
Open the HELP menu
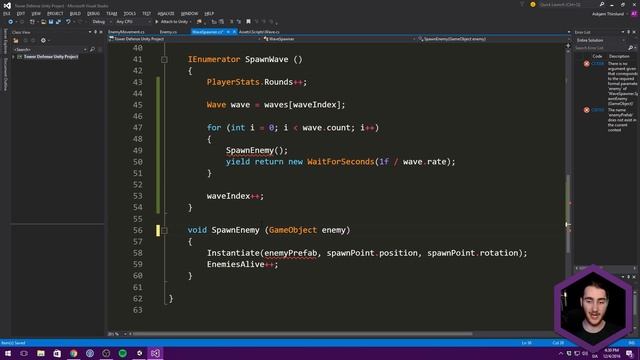[209, 13]
